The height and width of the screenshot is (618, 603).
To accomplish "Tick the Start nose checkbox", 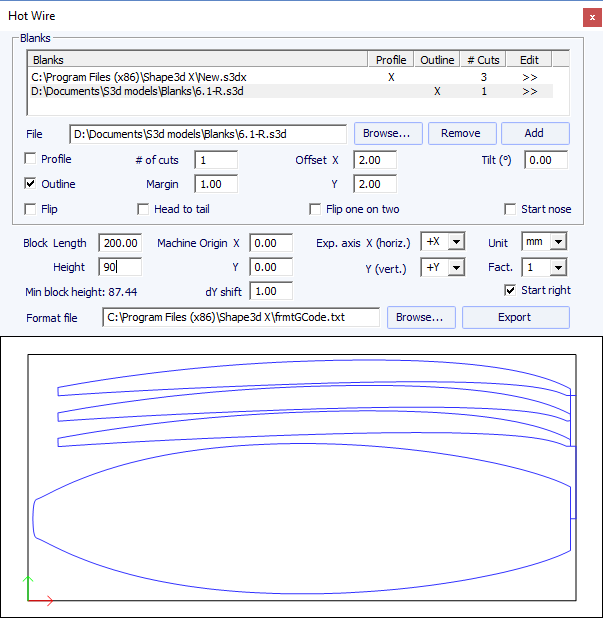I will tap(511, 209).
